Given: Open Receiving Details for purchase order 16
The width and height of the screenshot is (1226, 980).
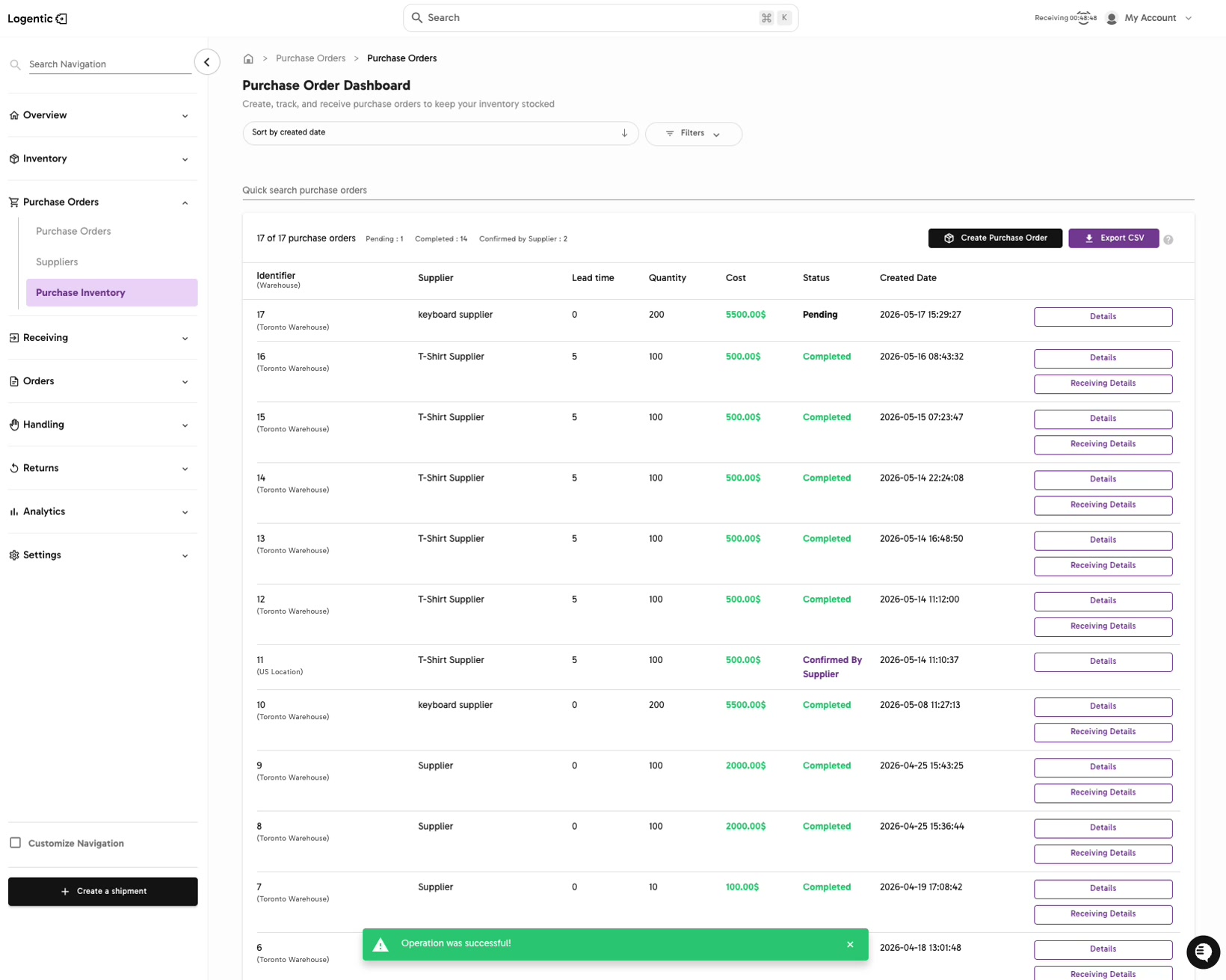Looking at the screenshot, I should click(1103, 383).
